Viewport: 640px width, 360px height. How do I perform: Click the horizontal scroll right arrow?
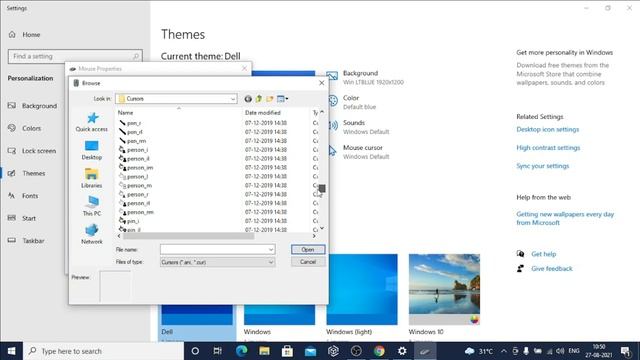click(x=314, y=236)
